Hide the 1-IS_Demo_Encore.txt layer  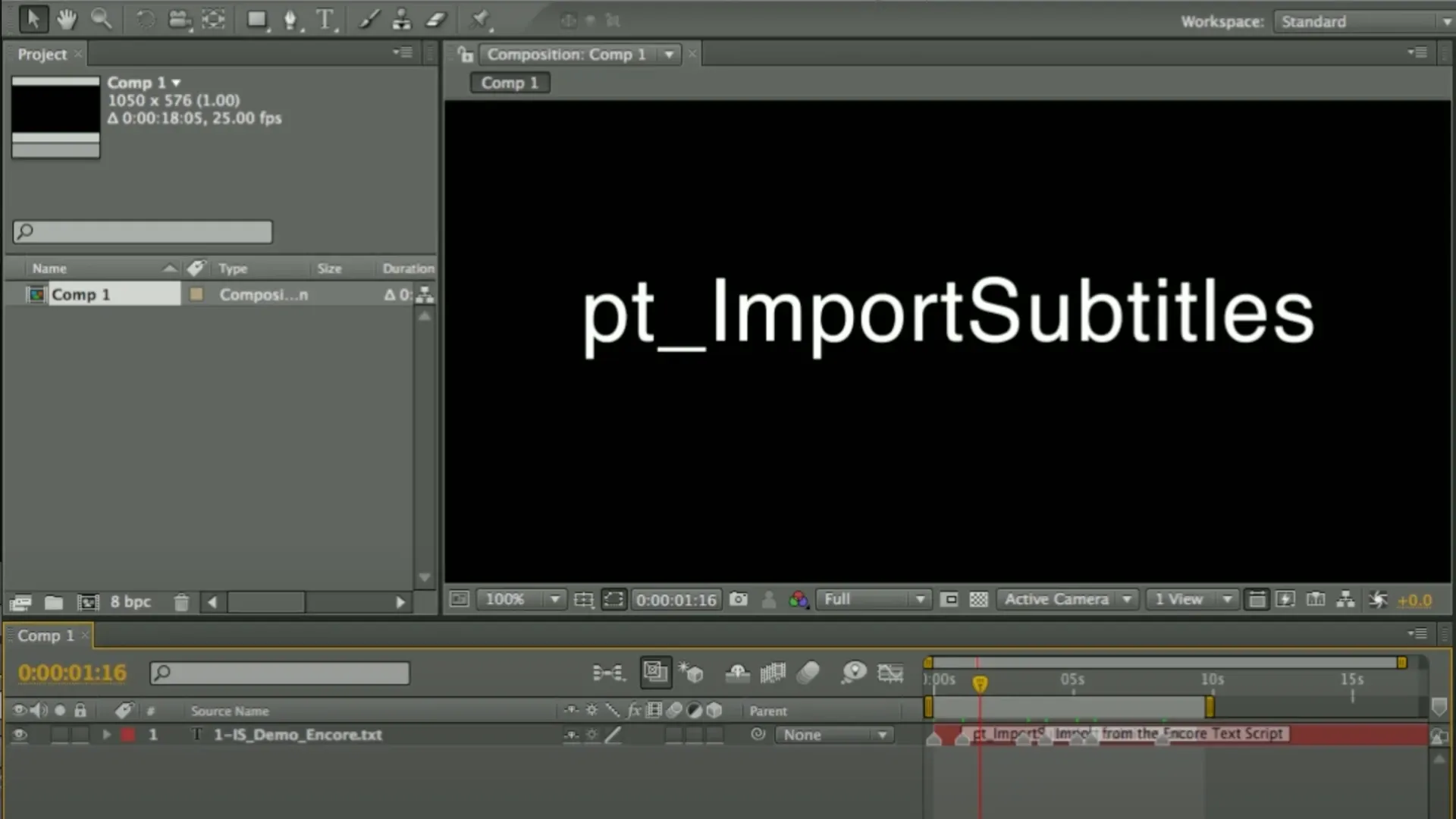pyautogui.click(x=20, y=734)
